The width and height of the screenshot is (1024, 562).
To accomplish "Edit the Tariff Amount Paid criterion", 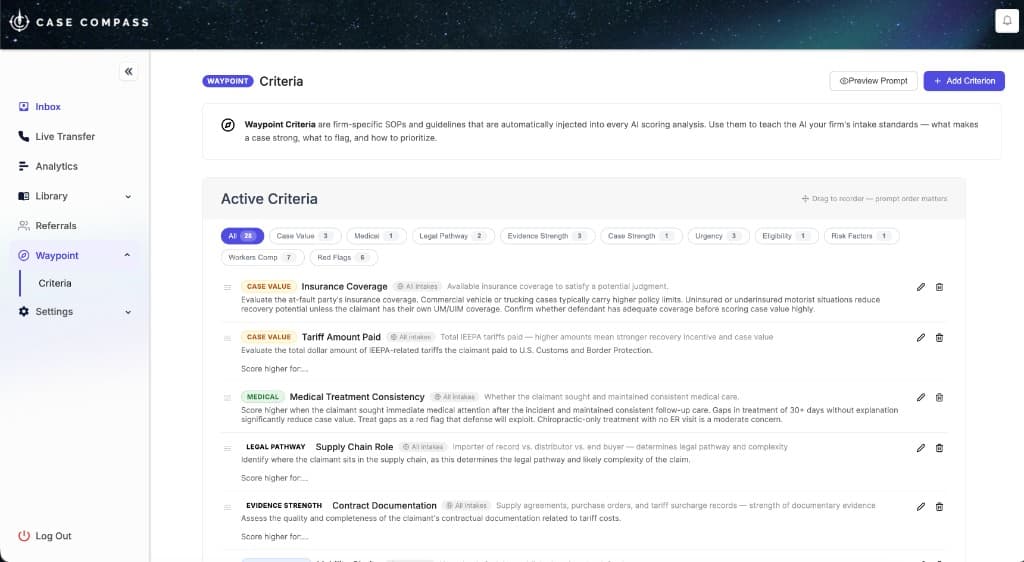I will [921, 337].
